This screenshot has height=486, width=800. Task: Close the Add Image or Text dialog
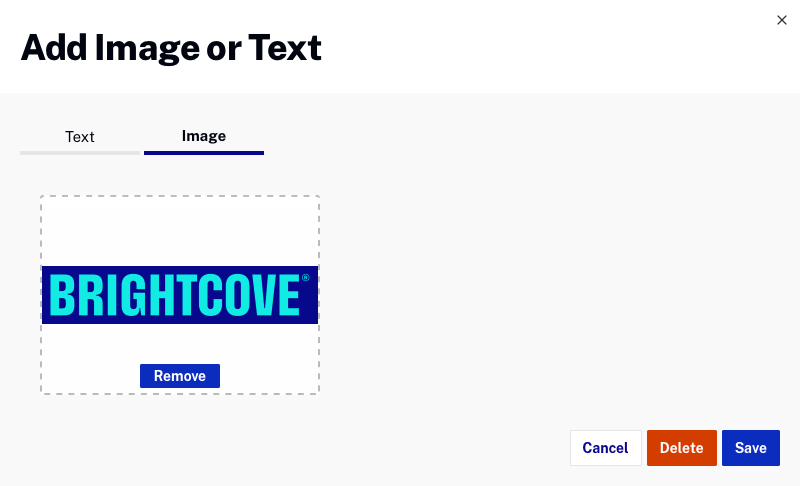click(782, 20)
